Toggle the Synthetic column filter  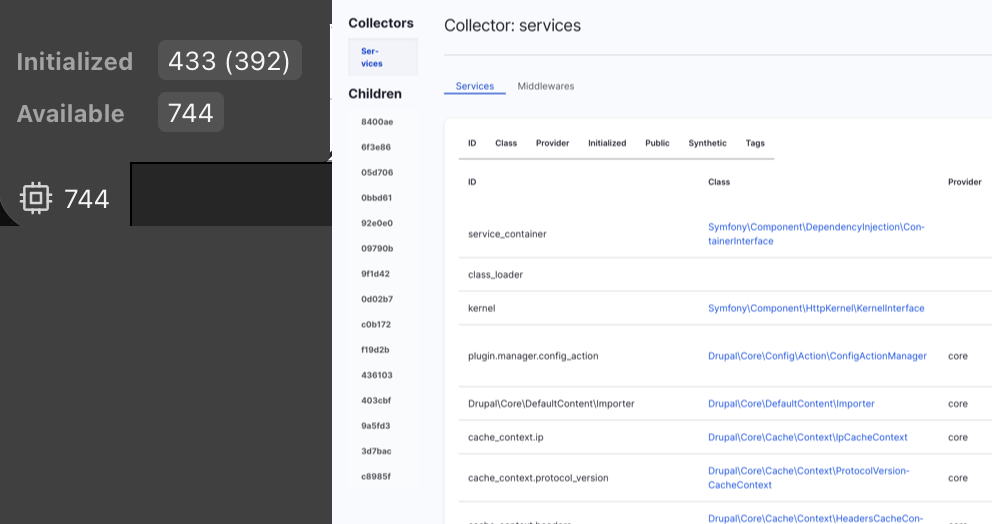pos(707,143)
